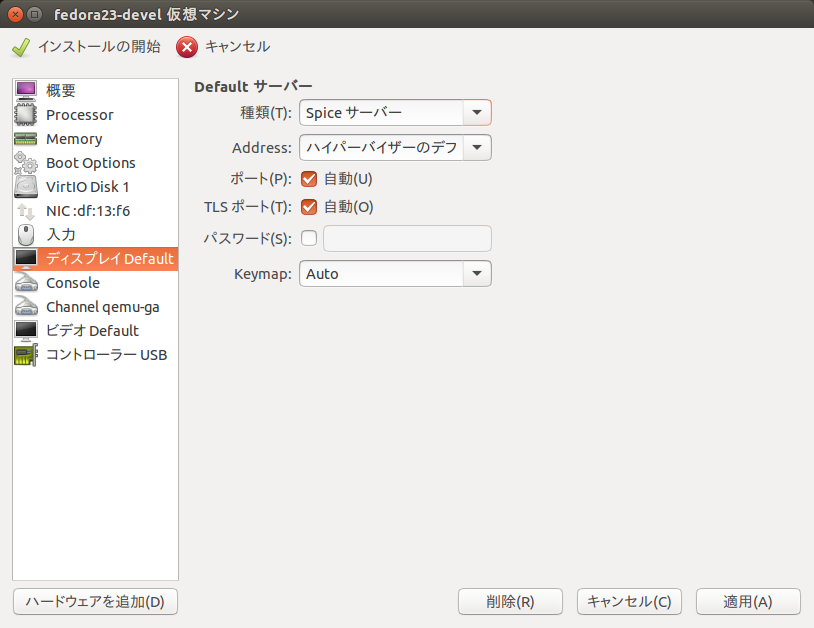This screenshot has height=628, width=814.
Task: Select the Console row text
Action: pyautogui.click(x=73, y=283)
